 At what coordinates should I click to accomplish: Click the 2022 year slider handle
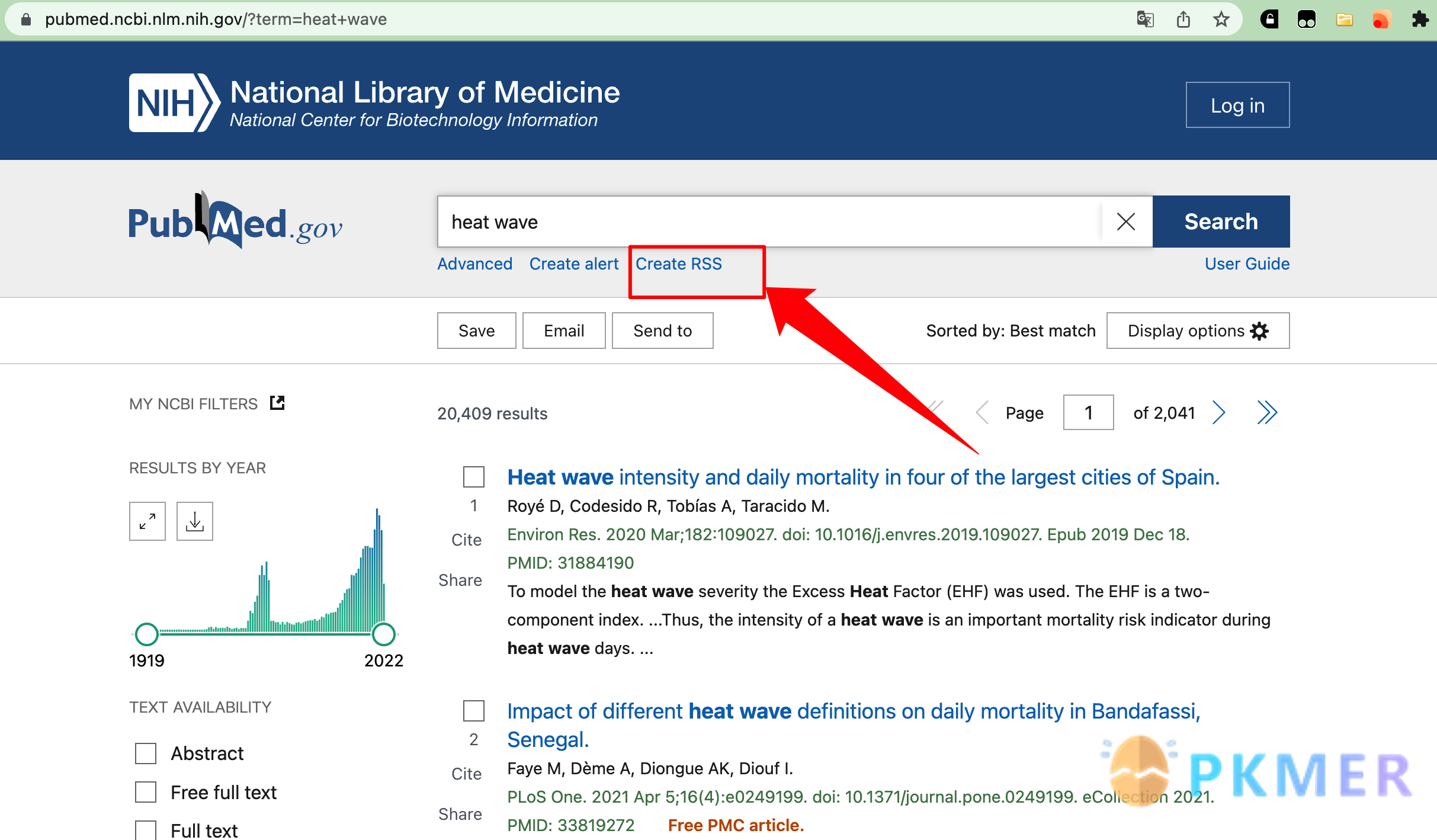[384, 634]
